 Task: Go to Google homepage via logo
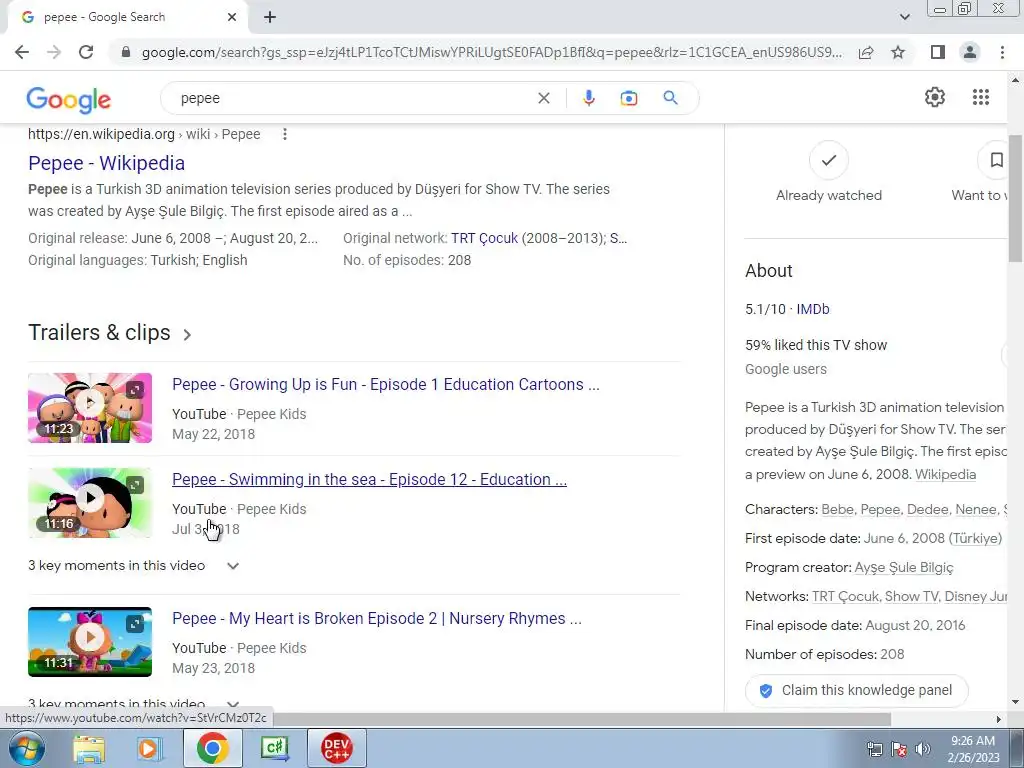[x=69, y=99]
